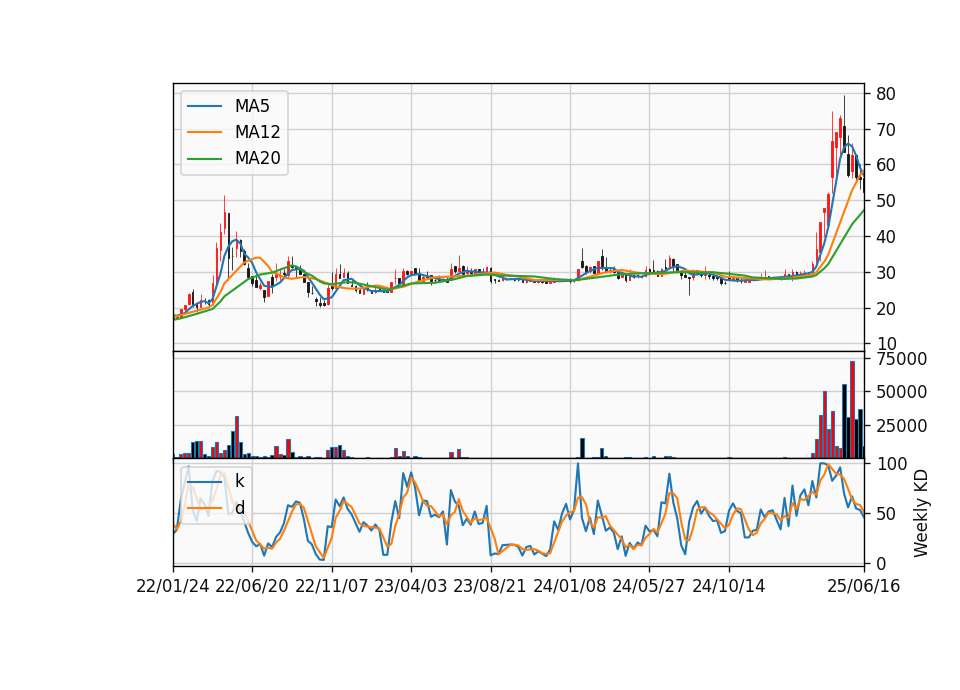Click the 23/08/21 date tick label
Screen dimensions: 960x690
click(490, 586)
